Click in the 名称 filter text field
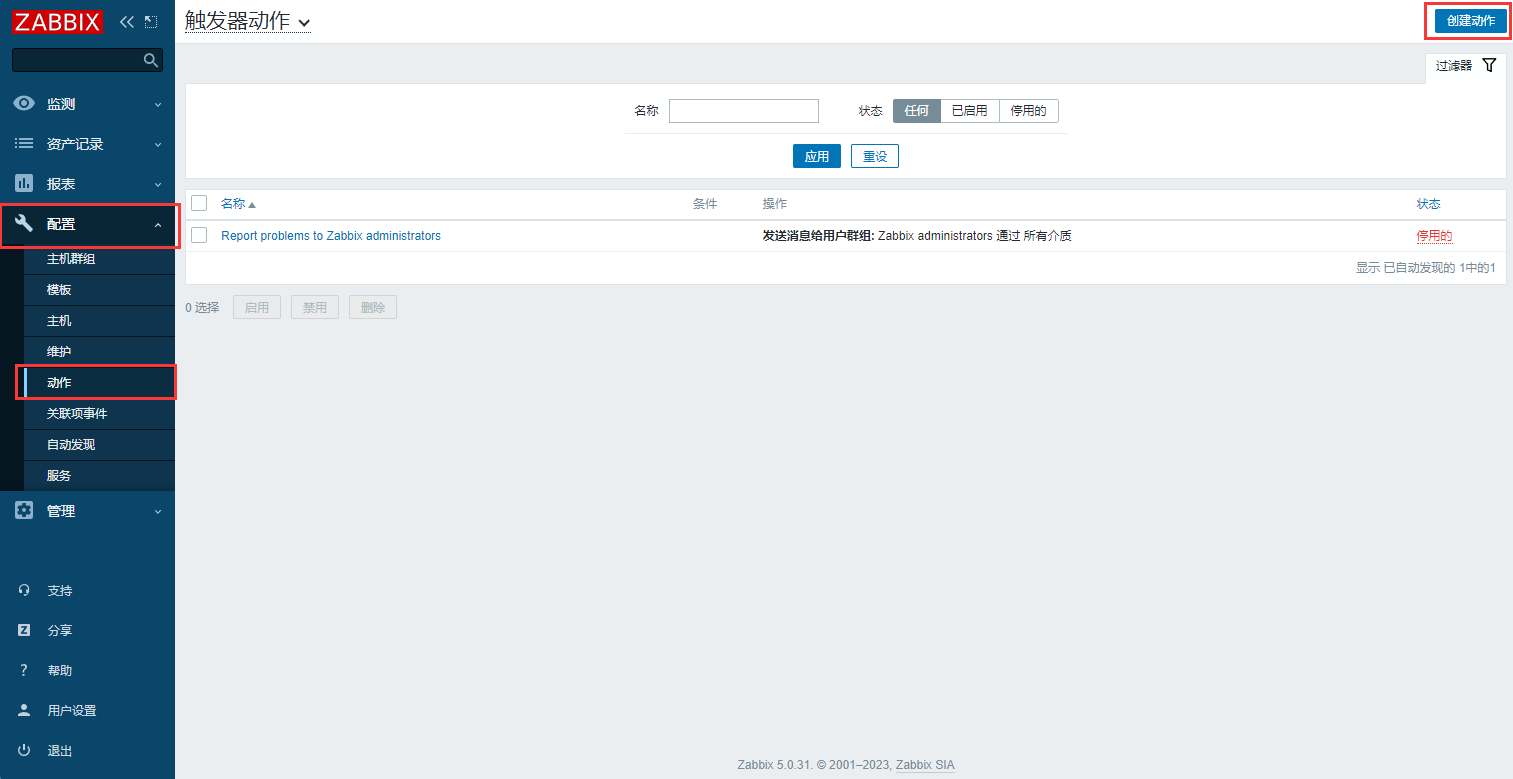Viewport: 1513px width, 779px height. (x=743, y=111)
